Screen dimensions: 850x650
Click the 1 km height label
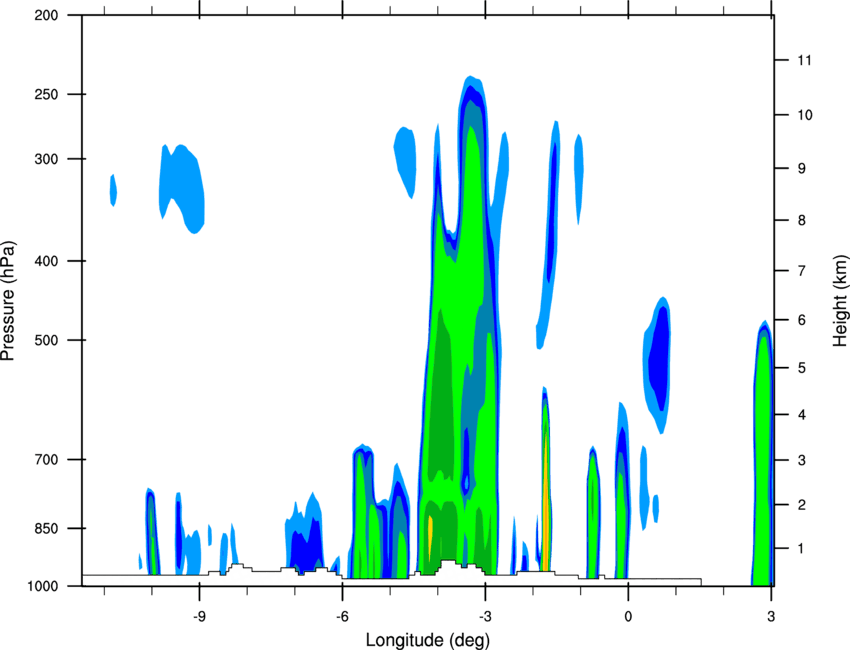(x=801, y=549)
